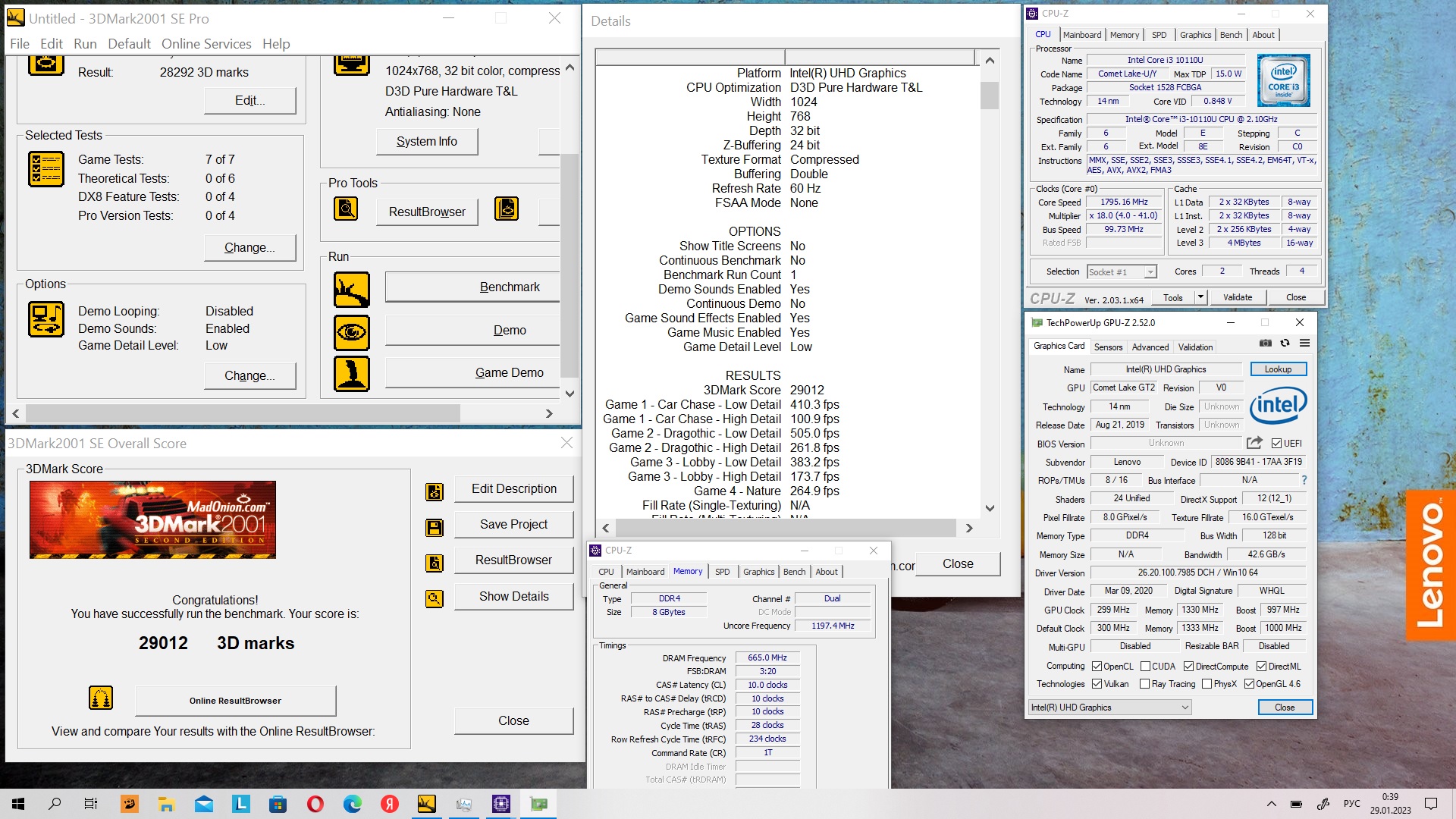Click the Edit... button next to Result

(249, 101)
